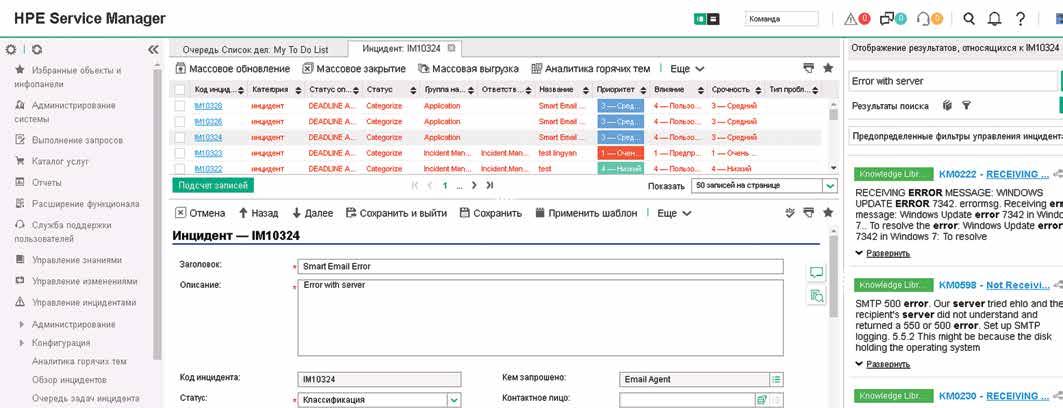Check the box for row IM10324

click(x=180, y=137)
